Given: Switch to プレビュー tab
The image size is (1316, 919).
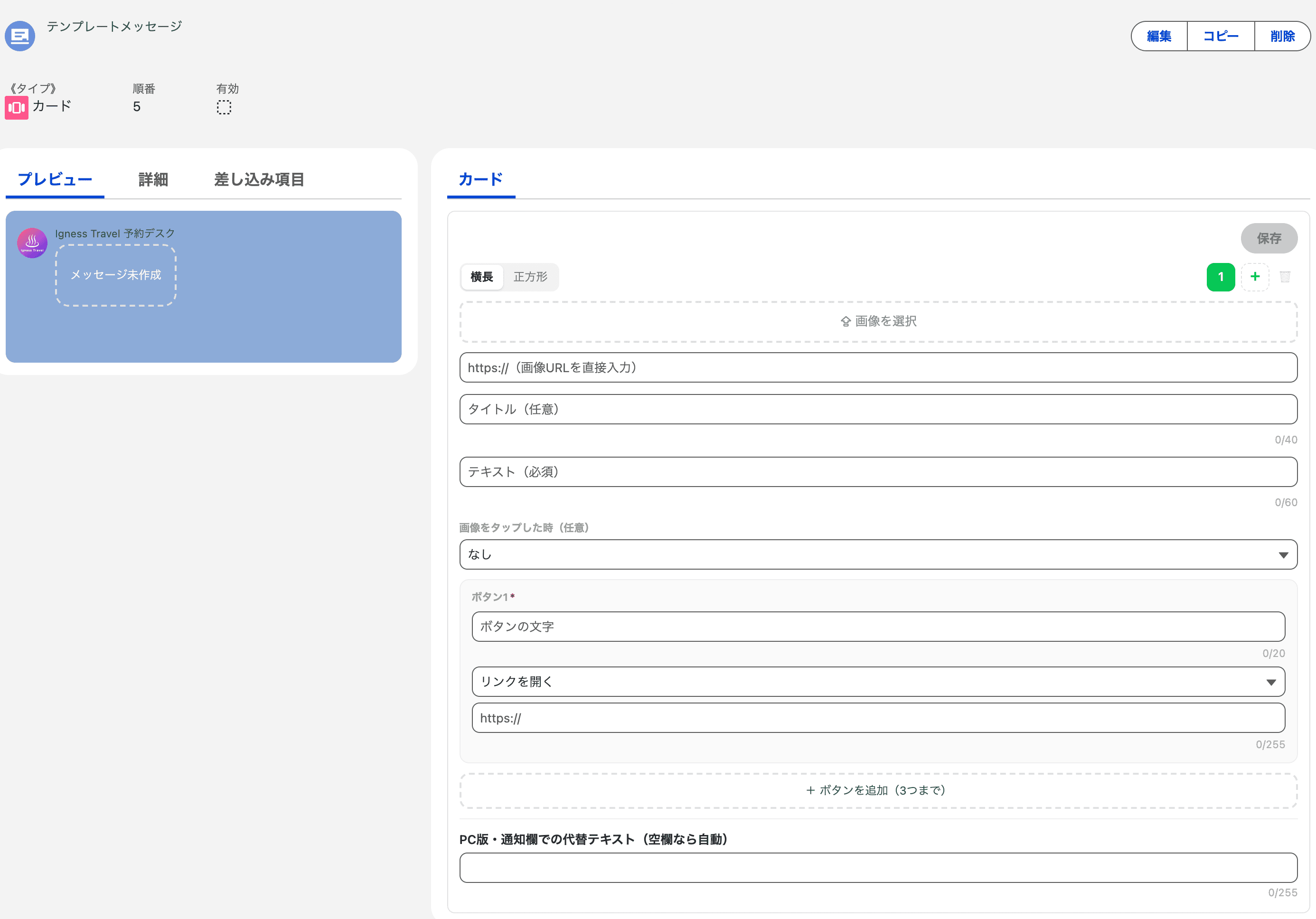Looking at the screenshot, I should click(55, 179).
